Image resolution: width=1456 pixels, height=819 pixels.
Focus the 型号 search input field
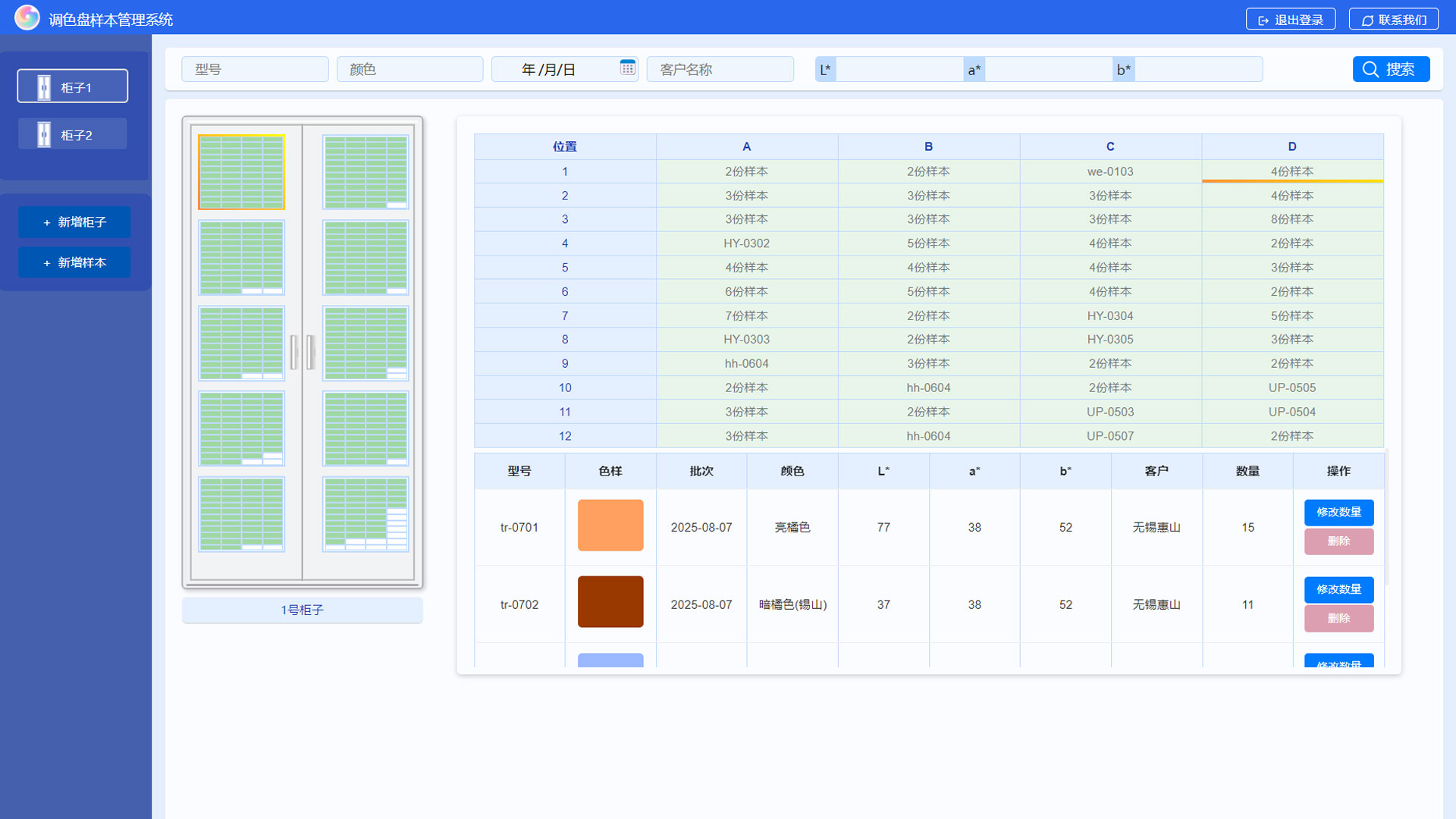[x=255, y=69]
